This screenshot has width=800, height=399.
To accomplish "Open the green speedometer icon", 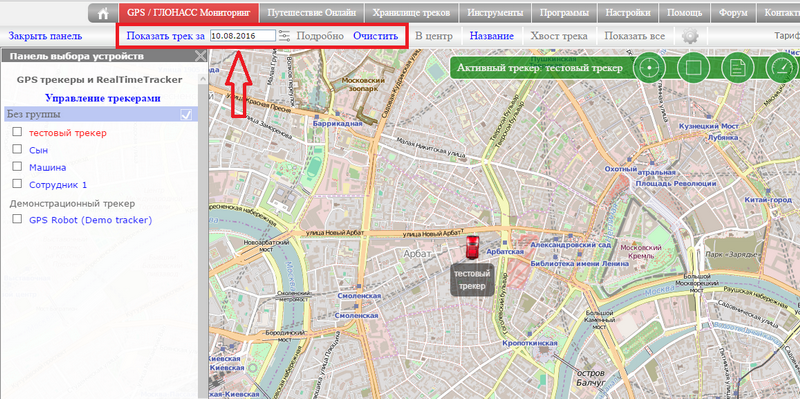I will [782, 67].
